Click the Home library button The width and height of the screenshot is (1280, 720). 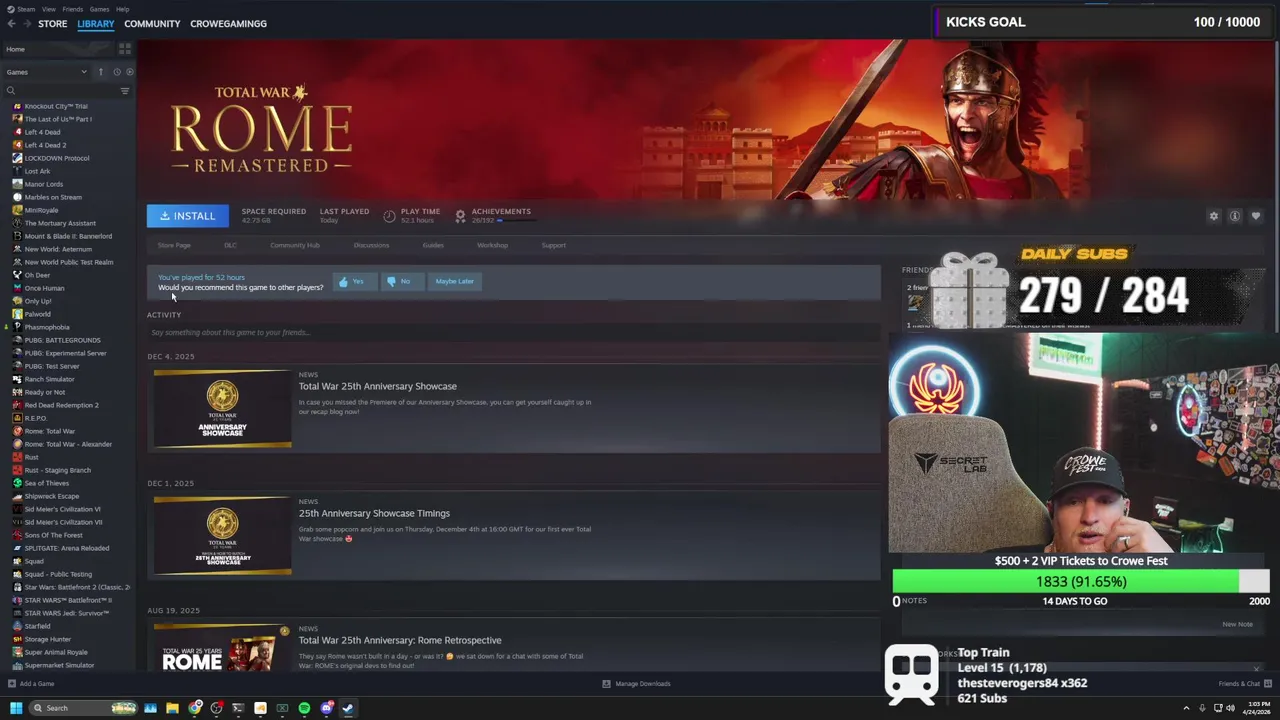click(x=58, y=49)
